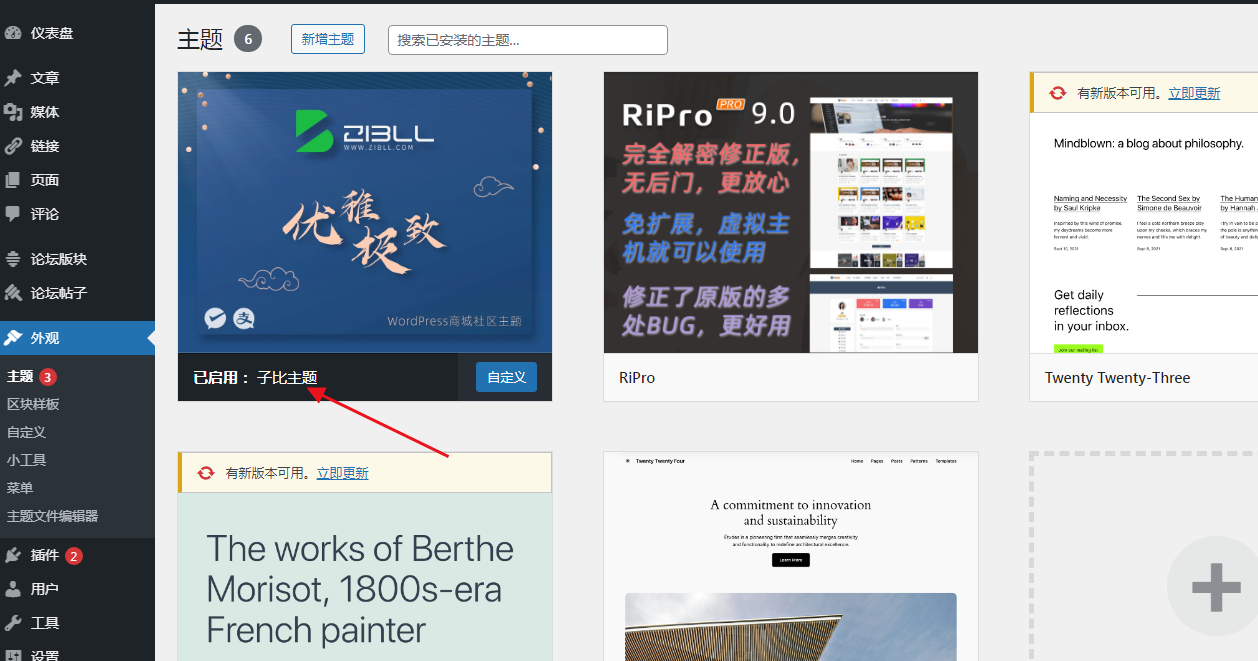Open the 自定义 customize button for 子比主题

(x=506, y=377)
